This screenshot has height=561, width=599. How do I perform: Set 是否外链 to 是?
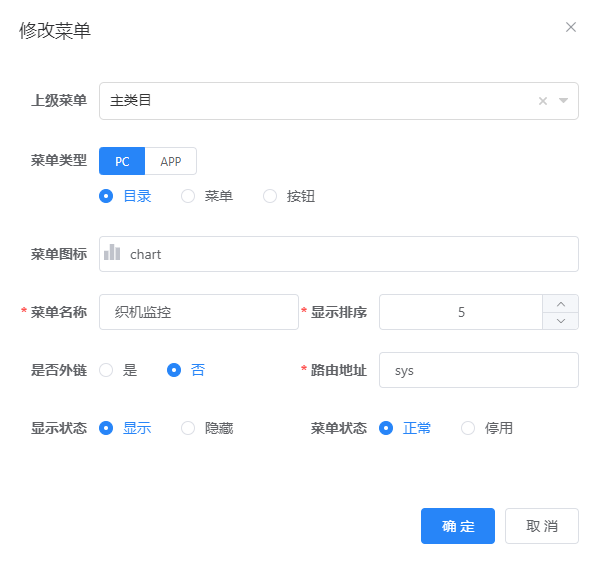point(118,370)
